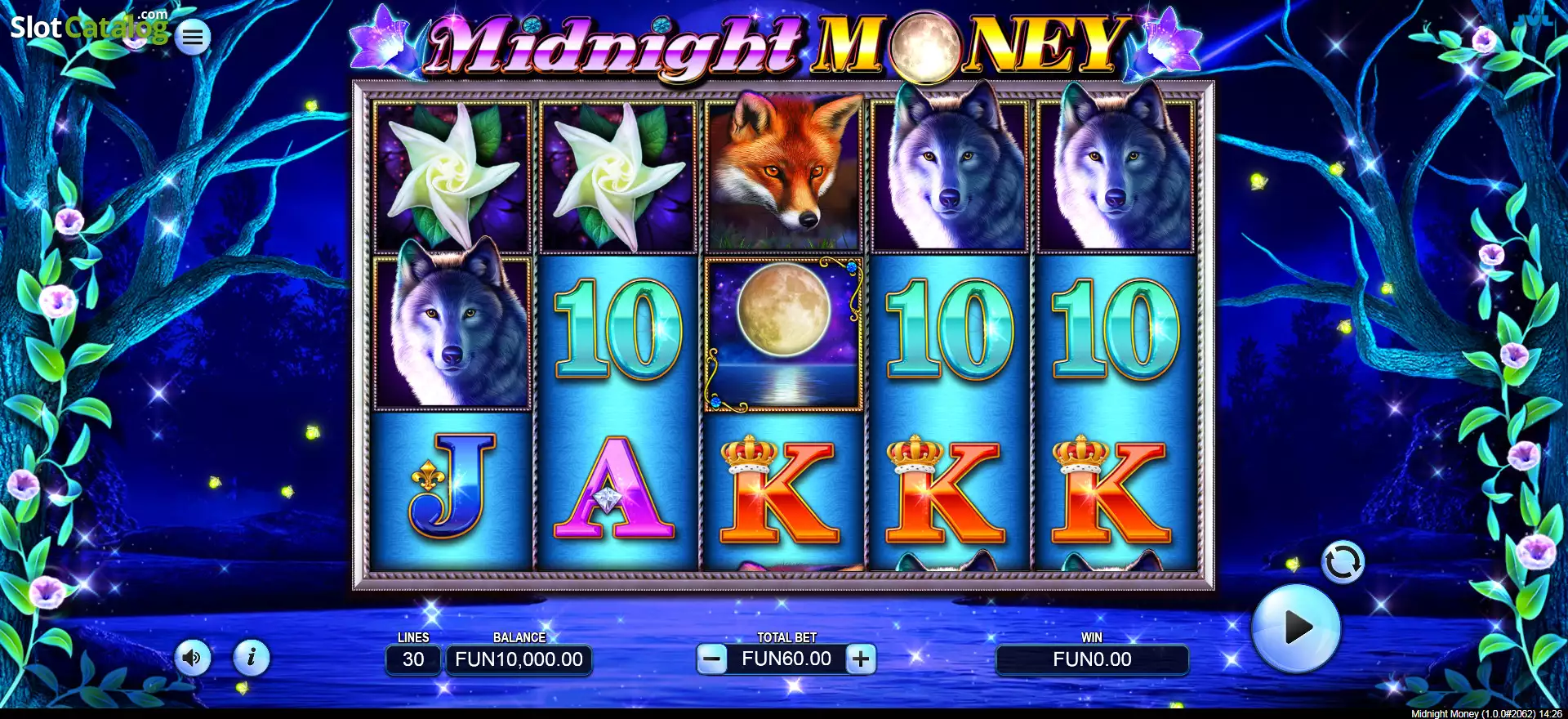Click the top-left white flower symbol

coord(452,175)
